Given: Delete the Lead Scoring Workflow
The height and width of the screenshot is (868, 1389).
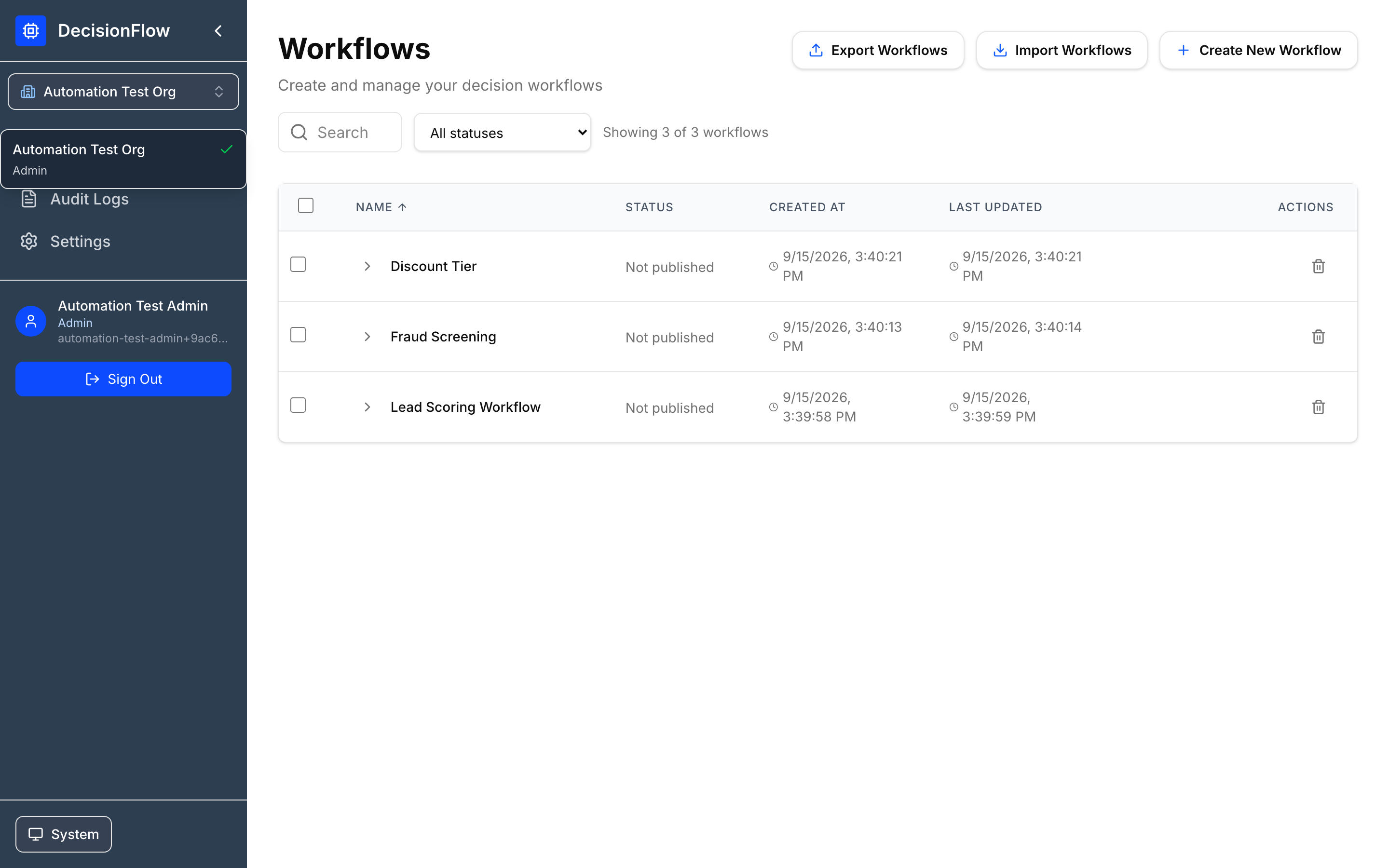Looking at the screenshot, I should coord(1319,407).
